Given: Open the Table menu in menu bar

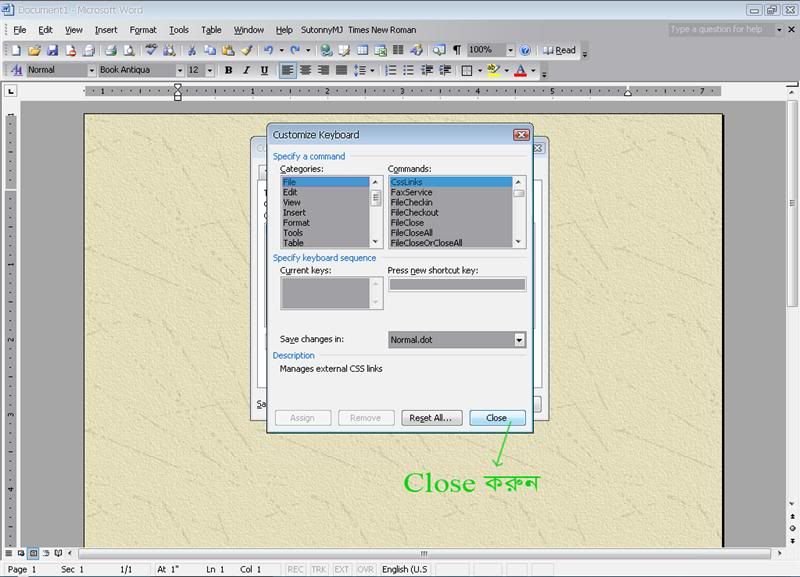Looking at the screenshot, I should 211,30.
